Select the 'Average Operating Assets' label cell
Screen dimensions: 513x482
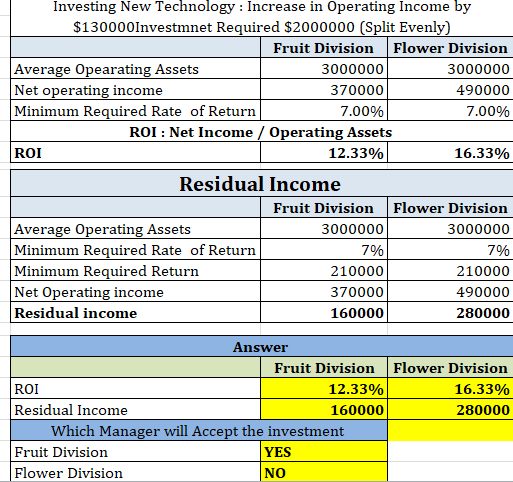(135, 229)
